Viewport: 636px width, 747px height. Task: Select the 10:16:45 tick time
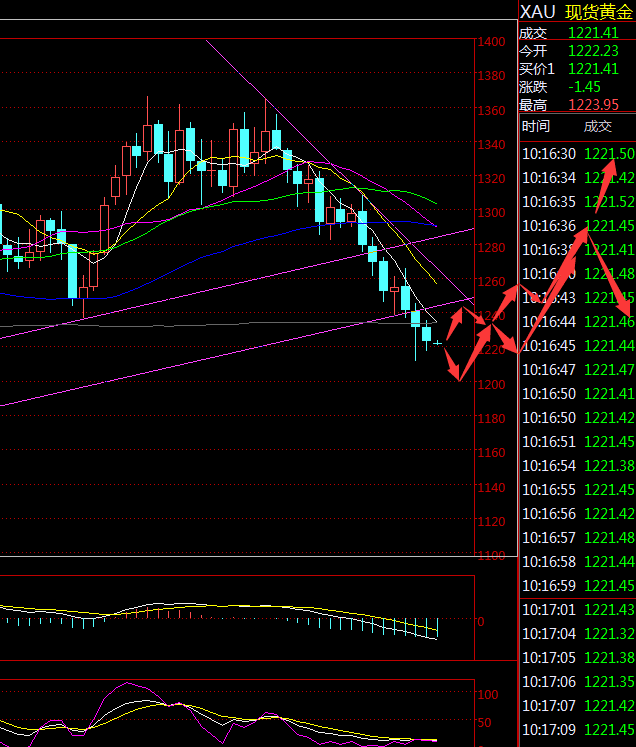click(x=549, y=345)
